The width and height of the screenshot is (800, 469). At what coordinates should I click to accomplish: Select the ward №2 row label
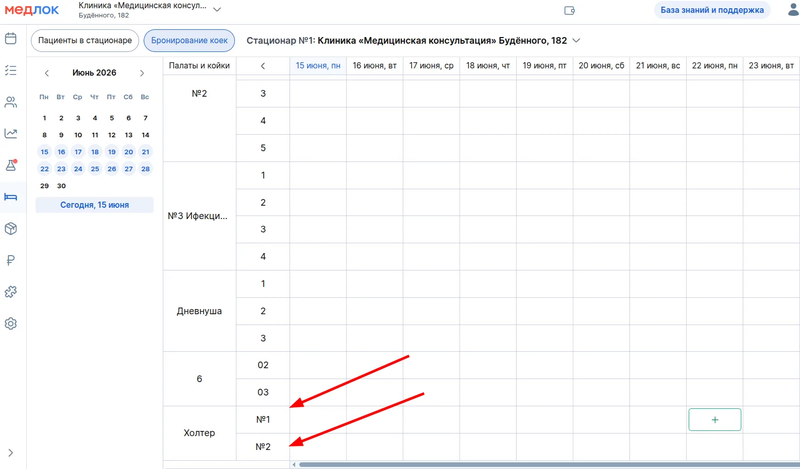(199, 93)
